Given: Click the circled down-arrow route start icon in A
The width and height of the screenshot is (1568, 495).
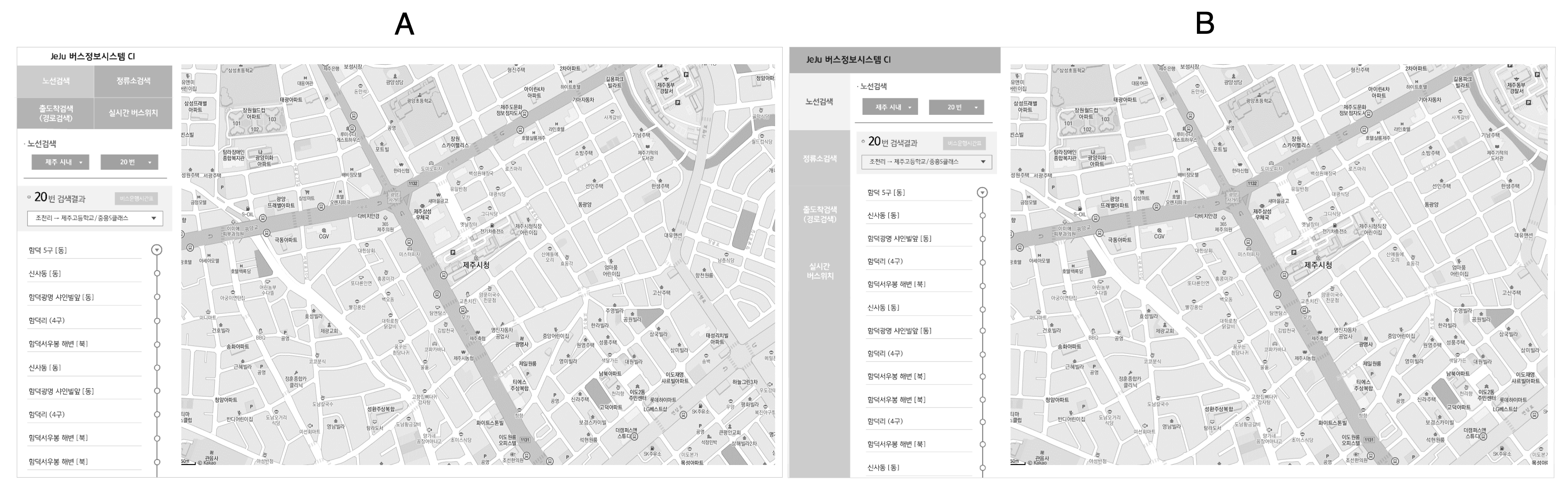Looking at the screenshot, I should tap(157, 250).
